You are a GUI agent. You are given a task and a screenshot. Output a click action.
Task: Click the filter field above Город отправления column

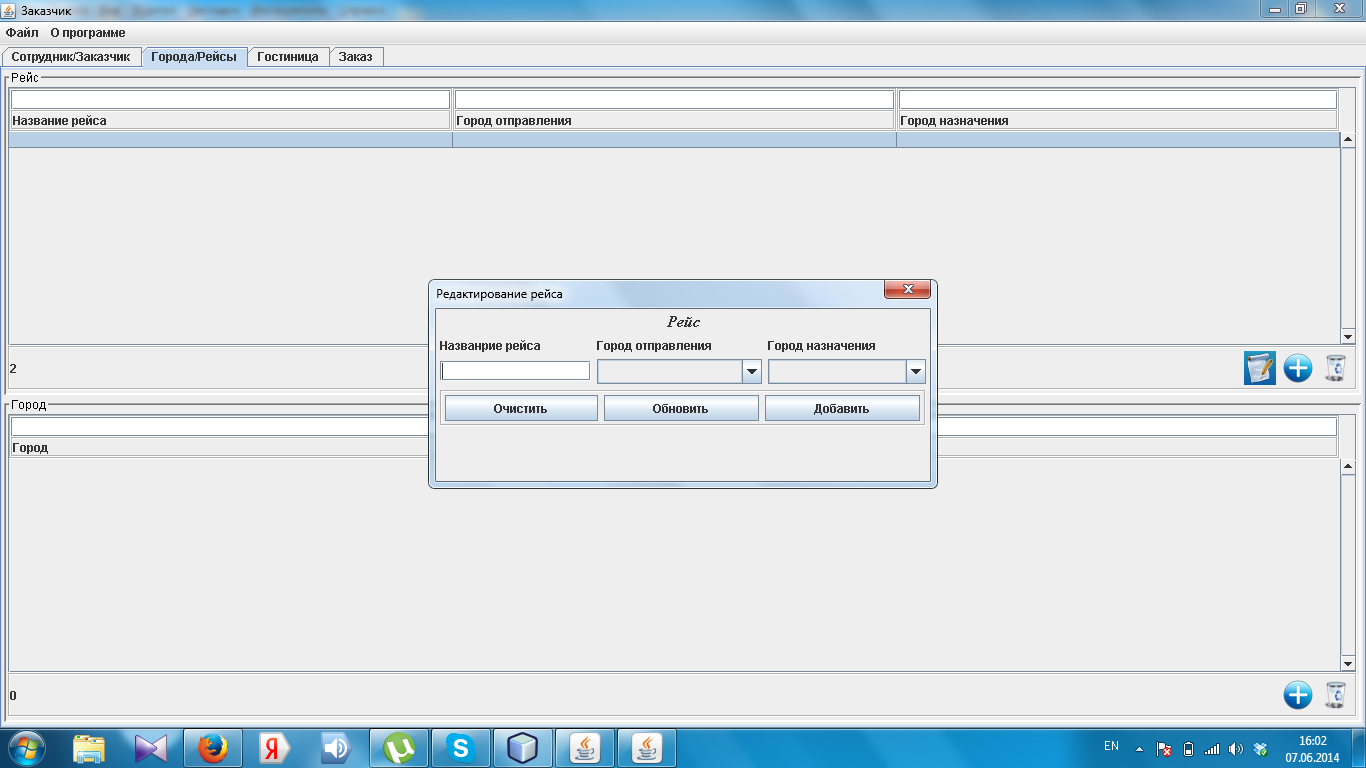[674, 100]
